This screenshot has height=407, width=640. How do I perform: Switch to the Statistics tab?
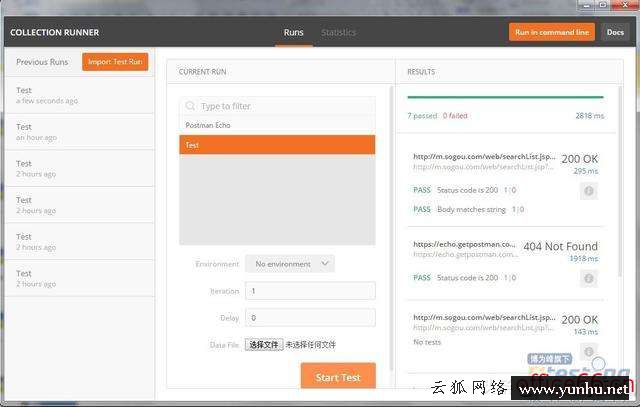tap(338, 32)
